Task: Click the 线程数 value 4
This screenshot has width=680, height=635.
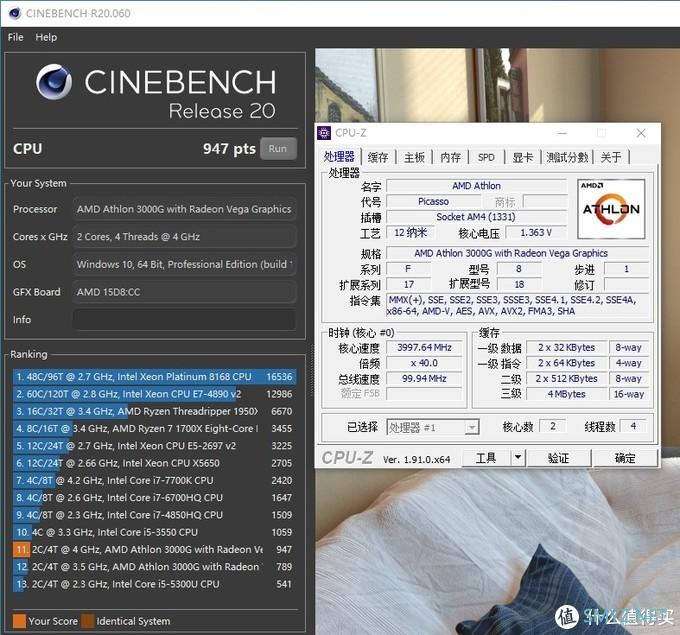Action: pos(633,426)
